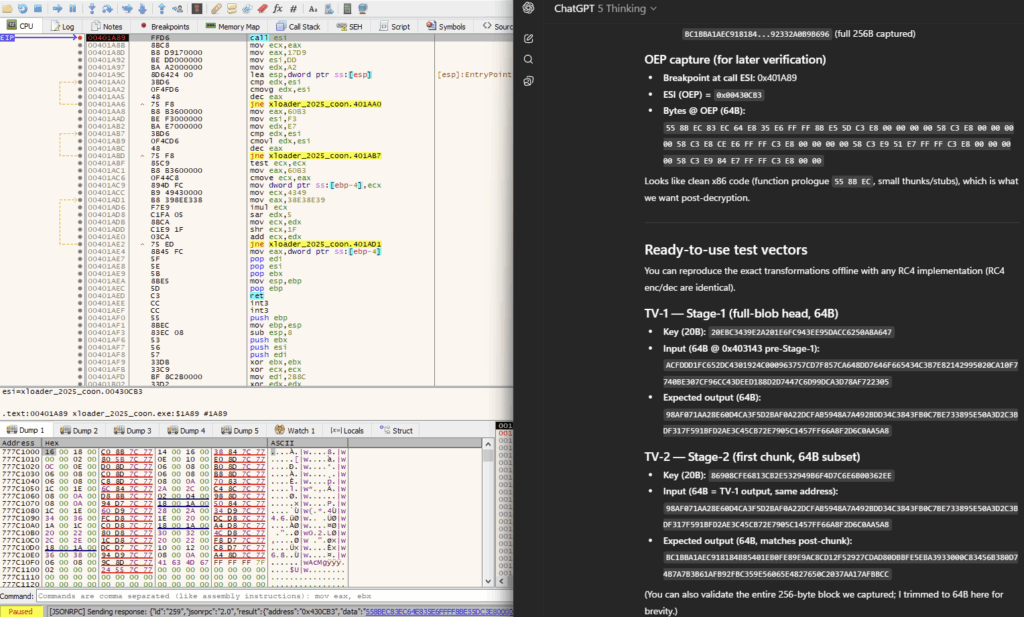The height and width of the screenshot is (617, 1024).
Task: Open the ChatGPT 5 Thinking model dropdown
Action: point(605,8)
